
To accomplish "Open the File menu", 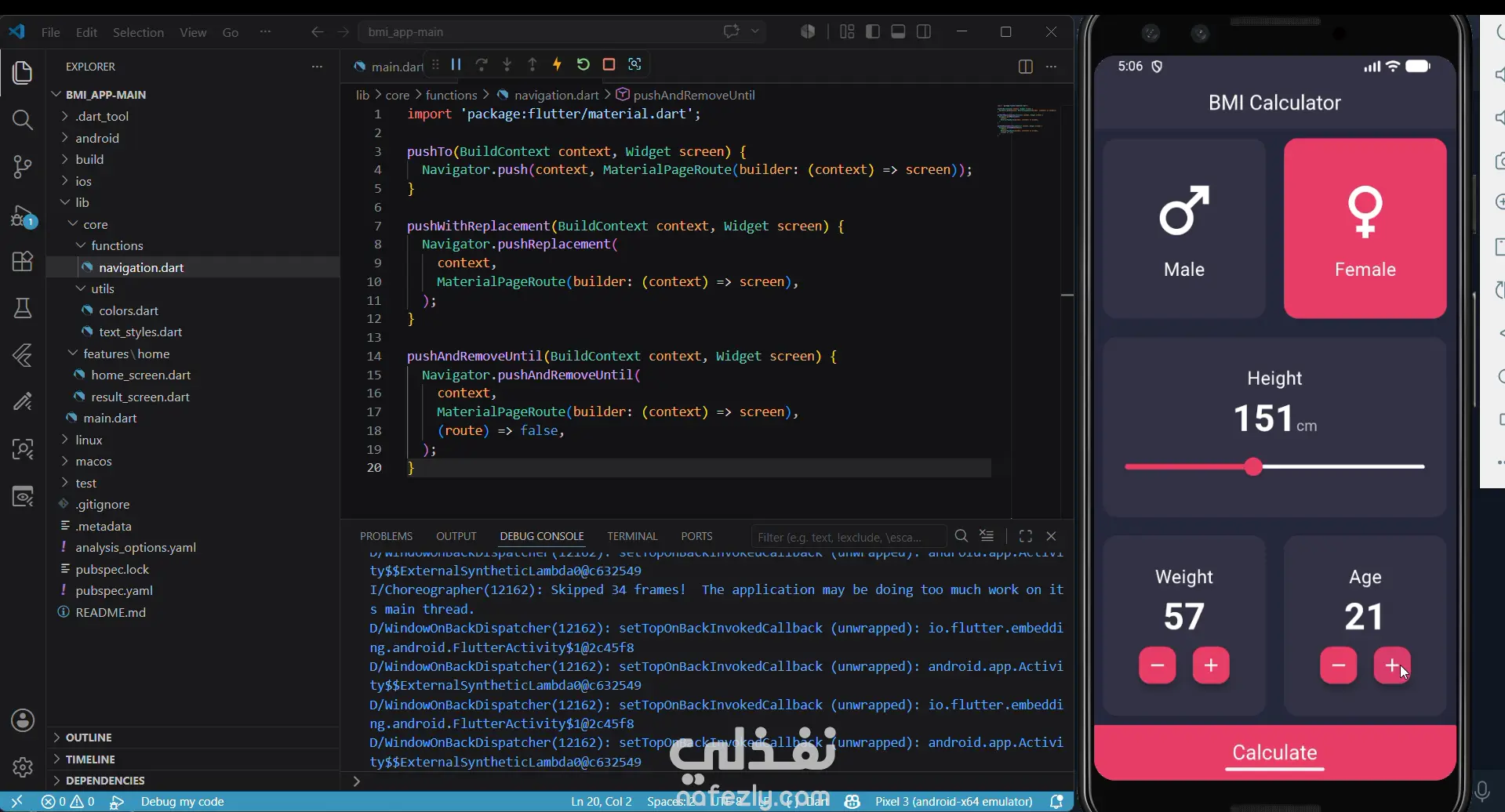I will click(x=51, y=32).
